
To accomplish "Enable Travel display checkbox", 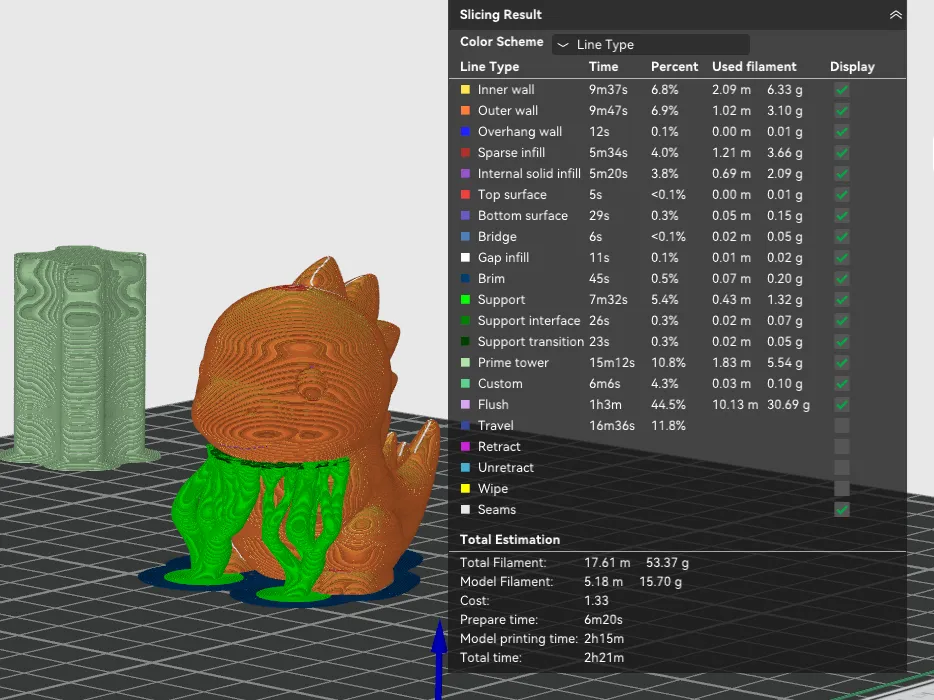I will coord(842,426).
